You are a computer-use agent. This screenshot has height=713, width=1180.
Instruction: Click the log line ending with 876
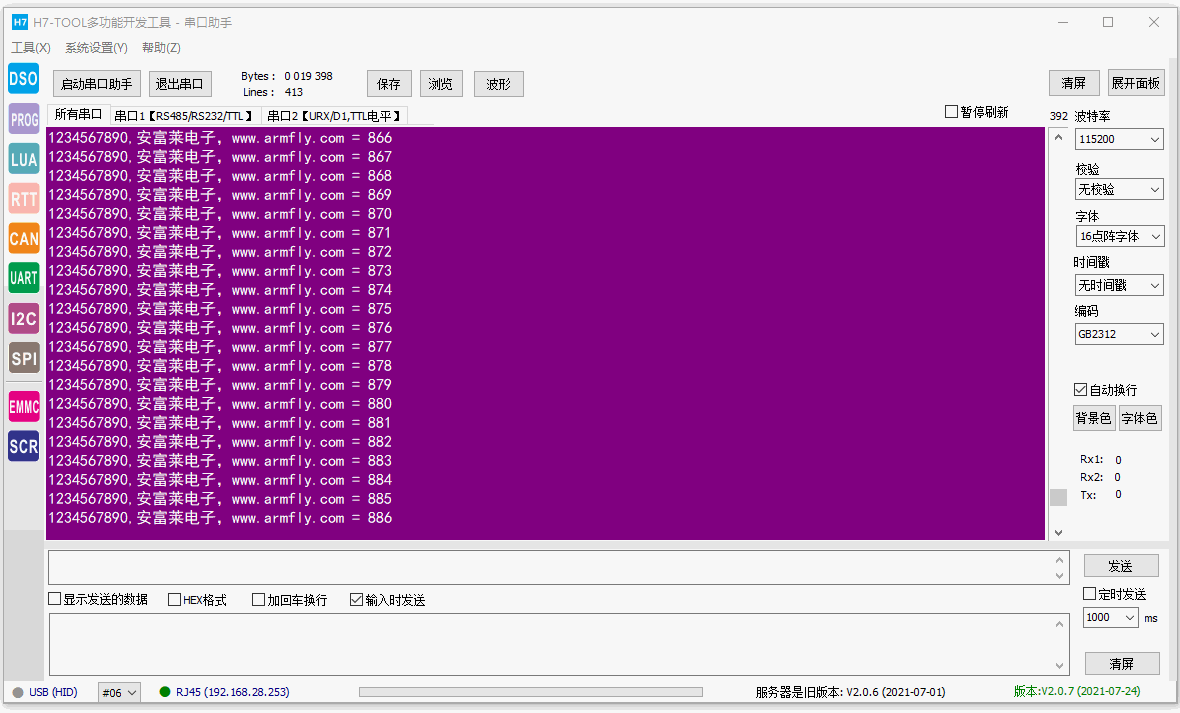pyautogui.click(x=220, y=328)
